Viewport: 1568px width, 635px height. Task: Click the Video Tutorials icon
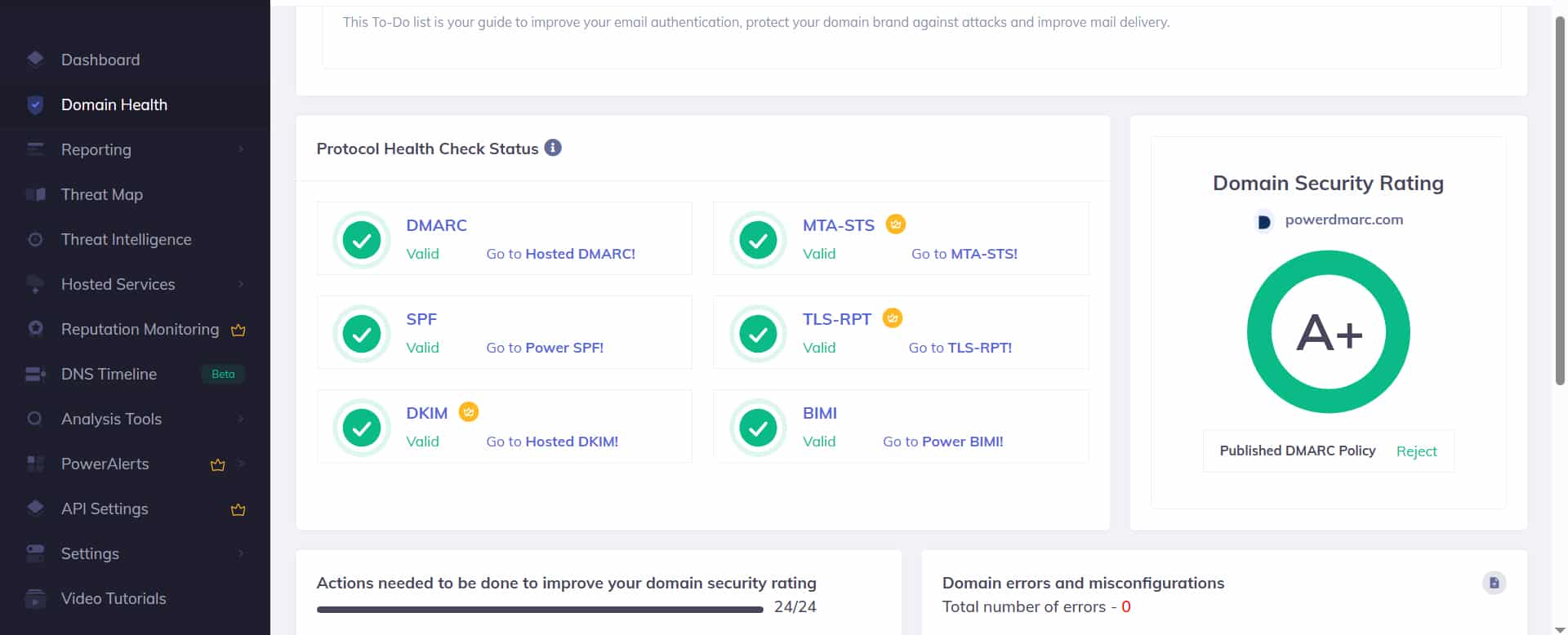coord(35,598)
